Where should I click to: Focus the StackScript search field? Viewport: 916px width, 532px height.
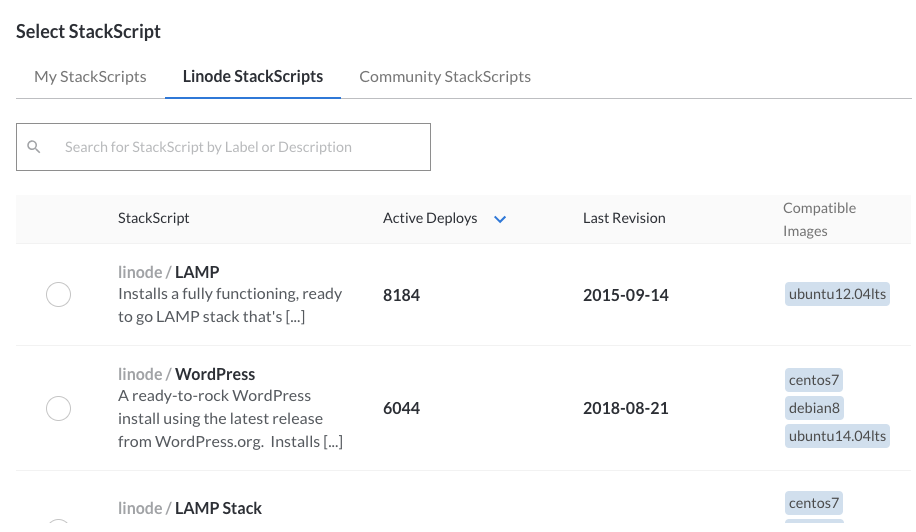240,147
